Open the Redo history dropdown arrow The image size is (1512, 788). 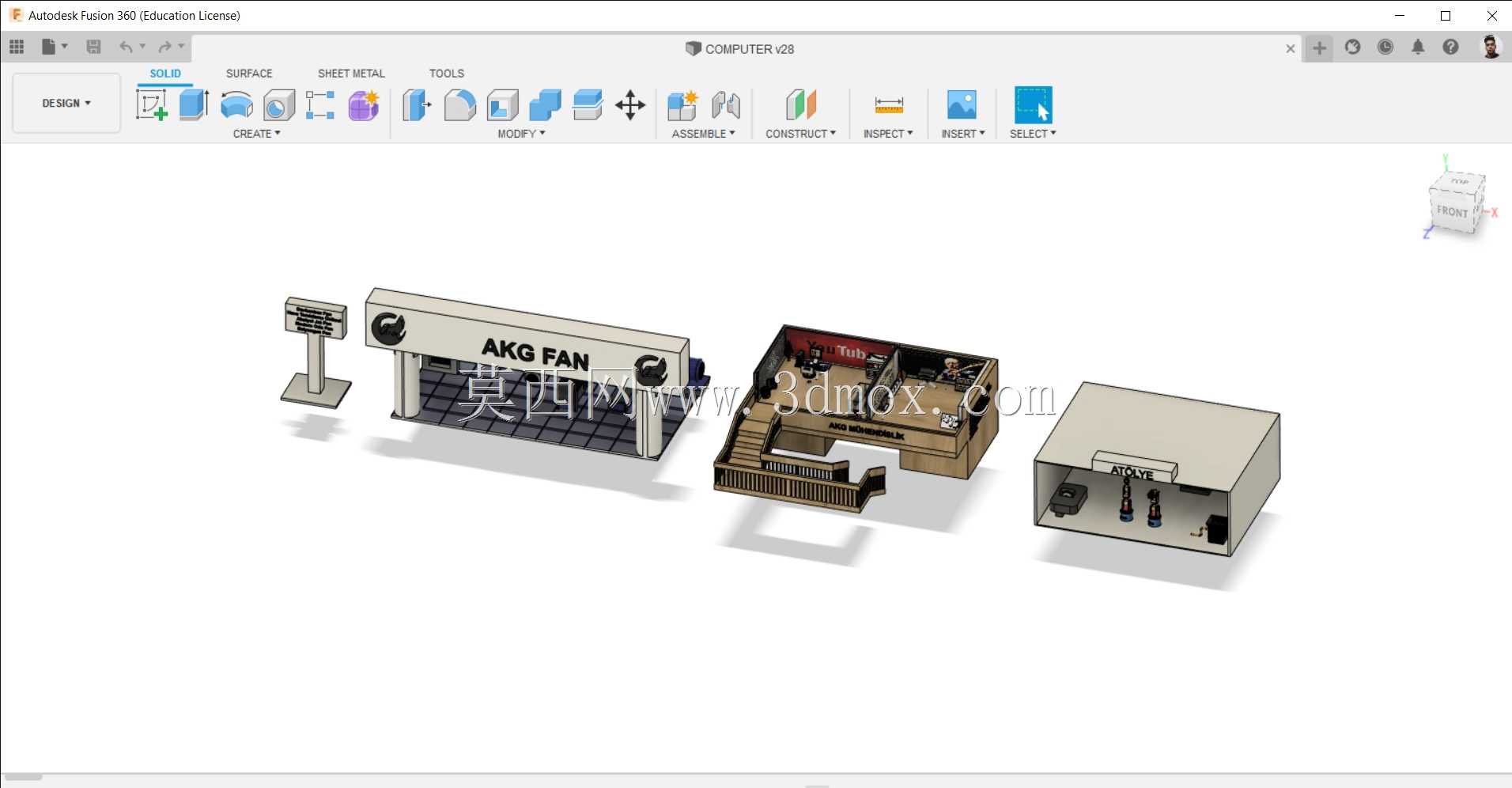click(x=181, y=47)
